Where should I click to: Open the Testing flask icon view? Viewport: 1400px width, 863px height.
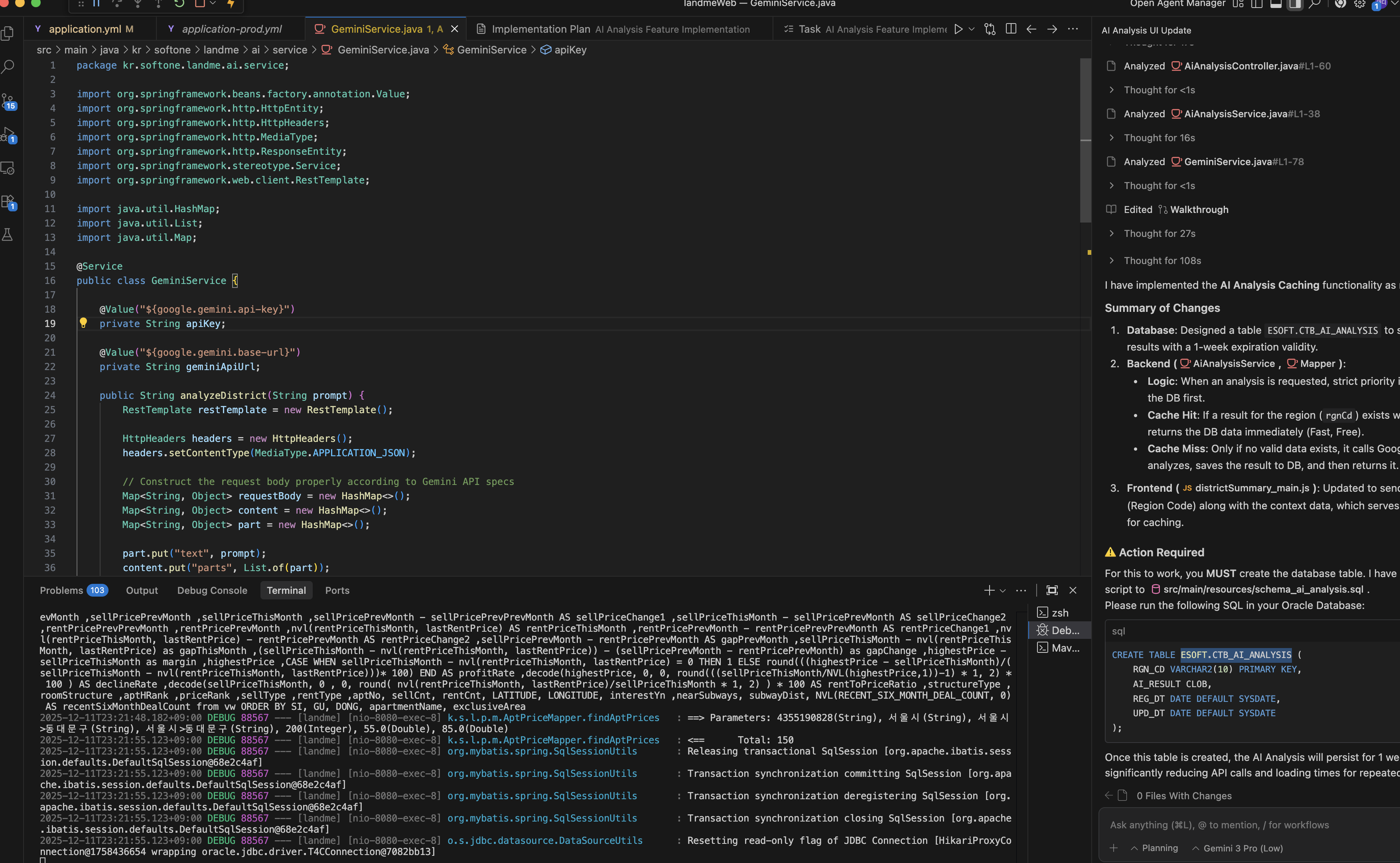pos(8,234)
